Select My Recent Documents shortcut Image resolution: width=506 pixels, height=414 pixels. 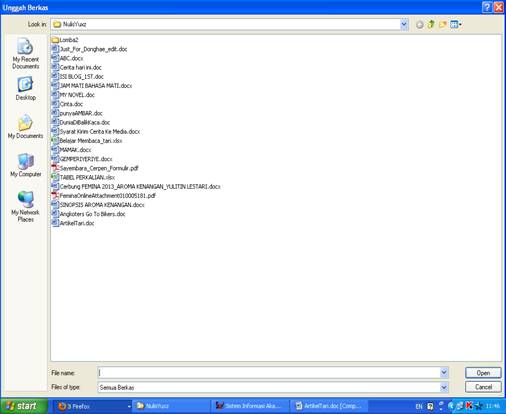click(x=25, y=54)
